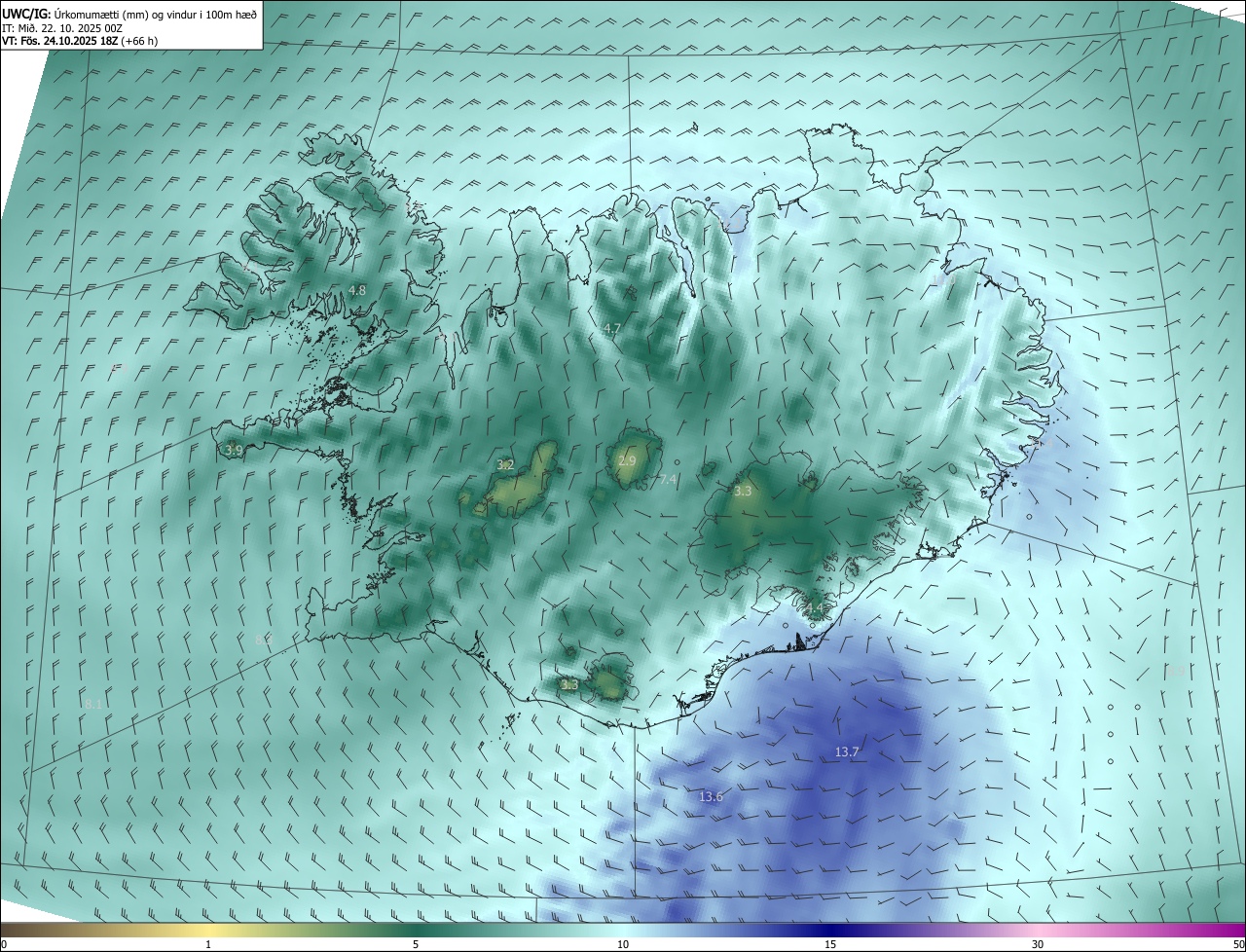Click the yellow colorbar segment near 1

coord(208,930)
